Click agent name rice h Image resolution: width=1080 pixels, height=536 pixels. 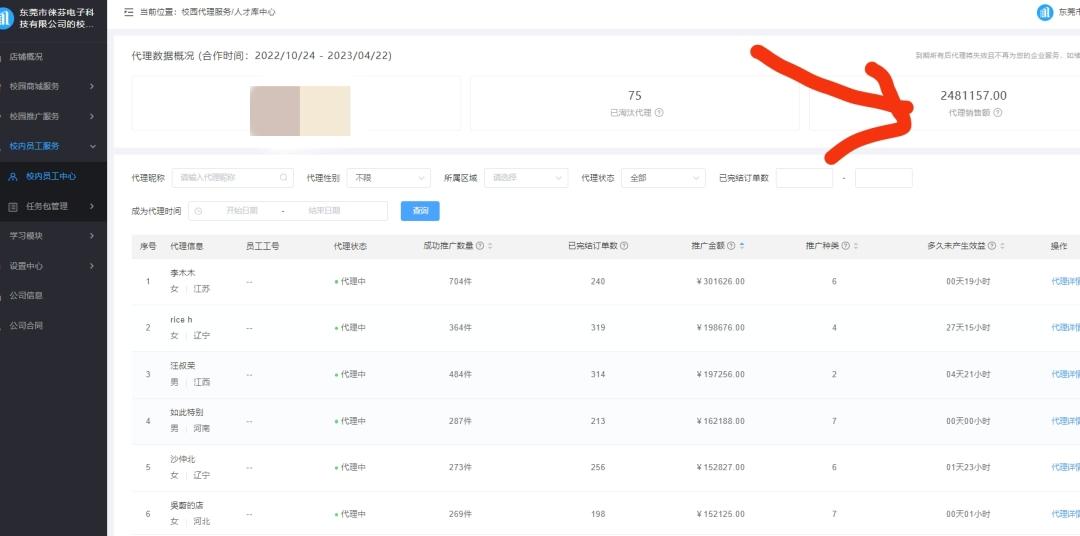click(181, 320)
